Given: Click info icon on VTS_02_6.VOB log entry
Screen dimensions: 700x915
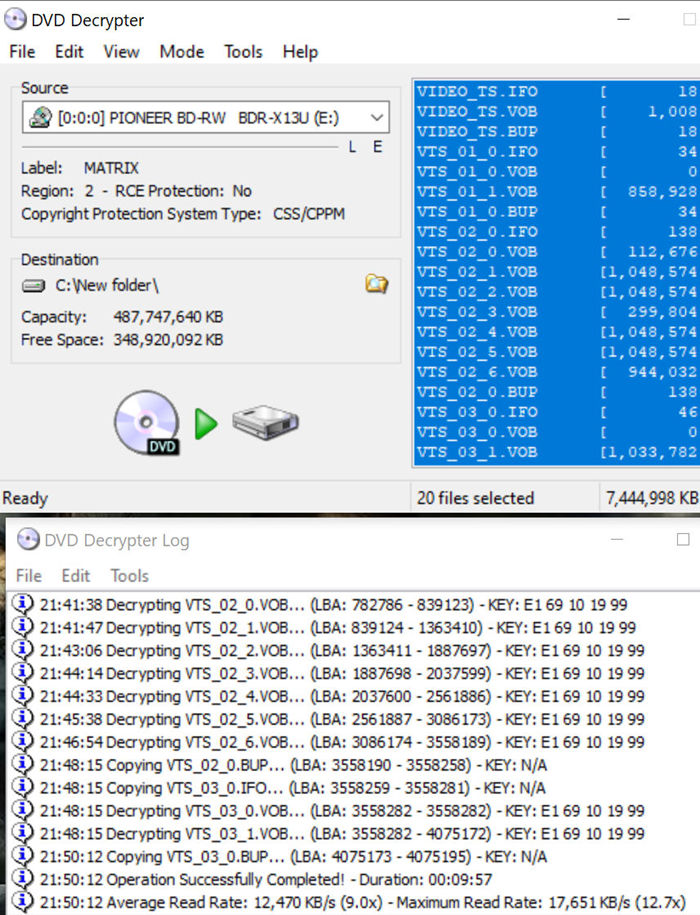Looking at the screenshot, I should click(x=22, y=742).
